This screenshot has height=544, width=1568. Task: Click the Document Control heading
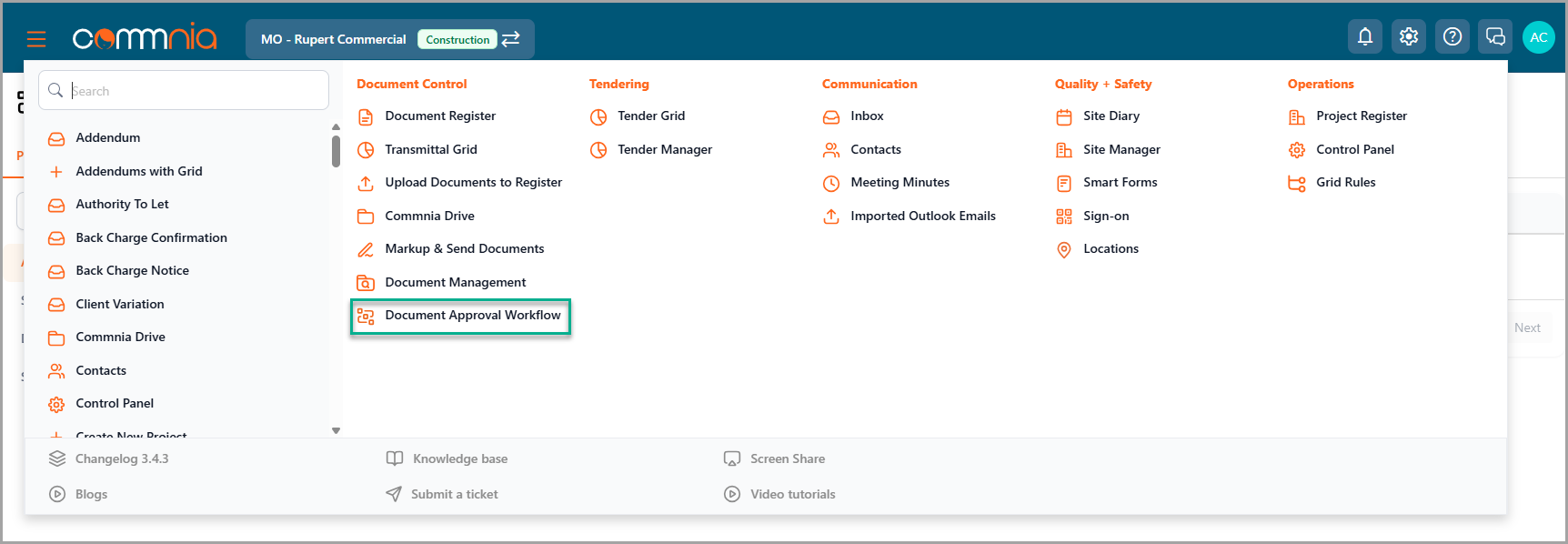click(x=412, y=84)
